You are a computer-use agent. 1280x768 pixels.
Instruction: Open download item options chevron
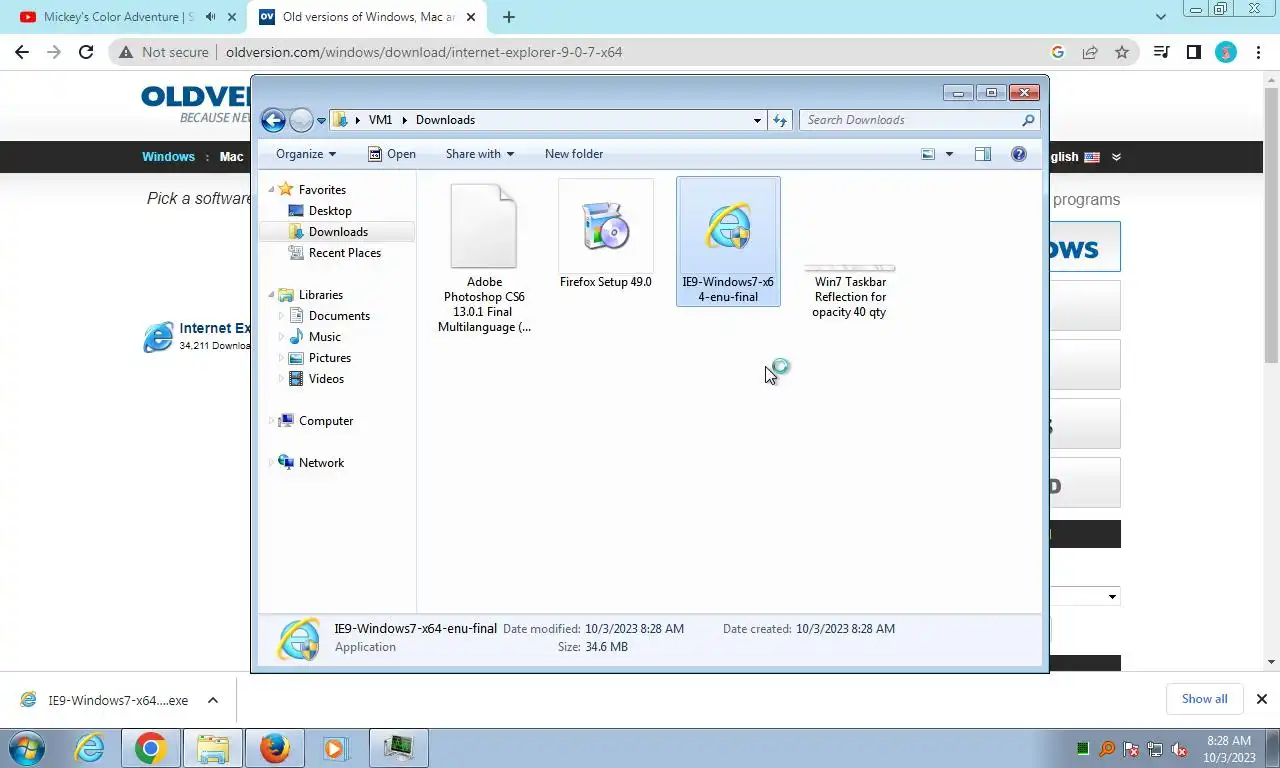[x=212, y=700]
